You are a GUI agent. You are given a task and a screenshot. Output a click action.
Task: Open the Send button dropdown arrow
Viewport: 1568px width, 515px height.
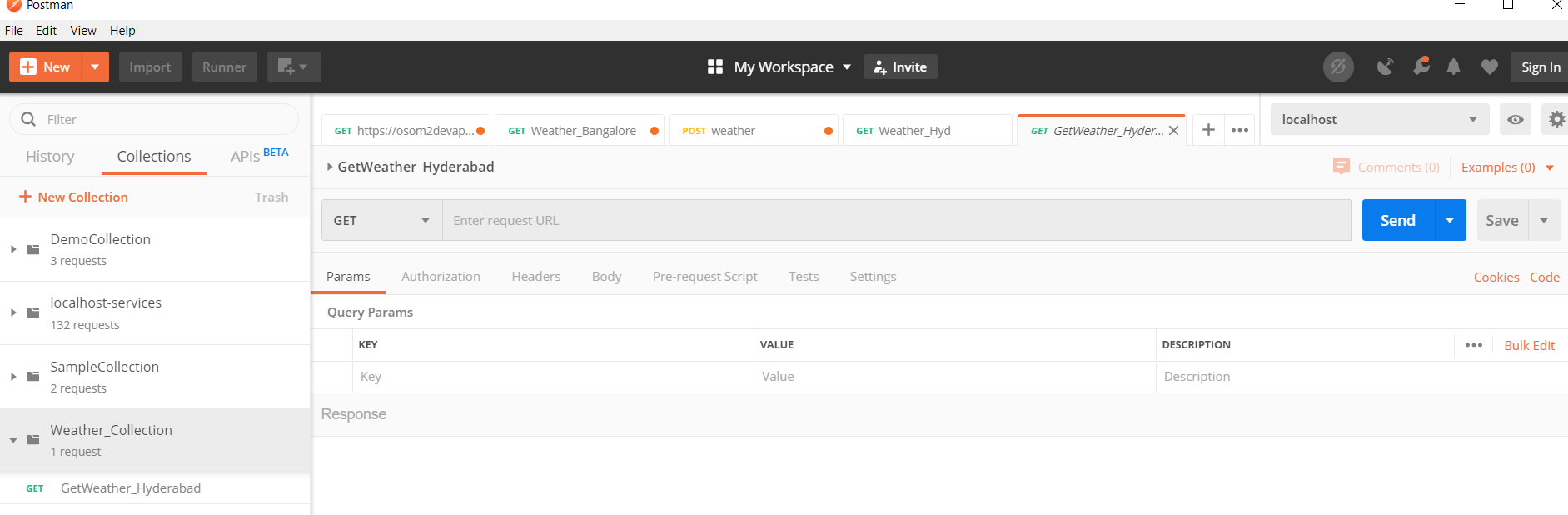[1450, 220]
